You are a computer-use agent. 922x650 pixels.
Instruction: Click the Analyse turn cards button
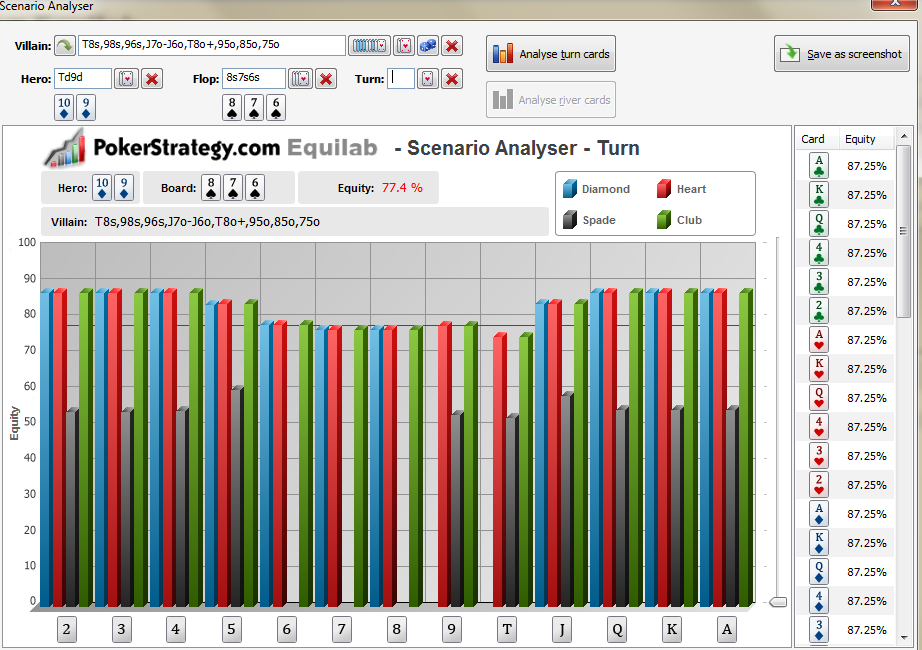pyautogui.click(x=551, y=54)
